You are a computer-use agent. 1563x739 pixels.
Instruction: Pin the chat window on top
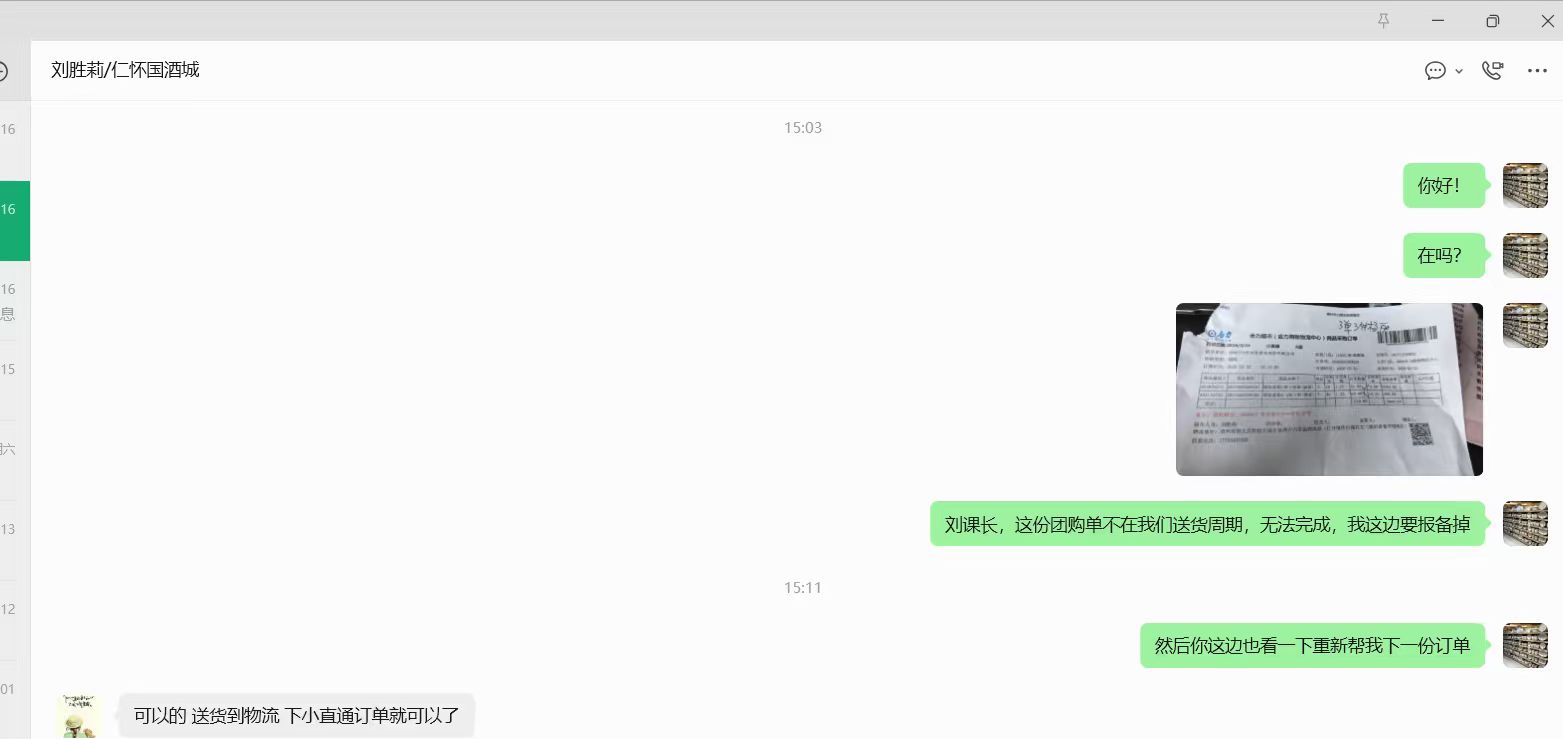pyautogui.click(x=1384, y=20)
